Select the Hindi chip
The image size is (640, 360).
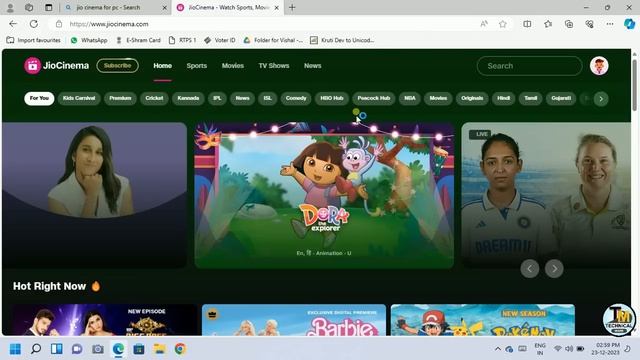click(x=504, y=98)
